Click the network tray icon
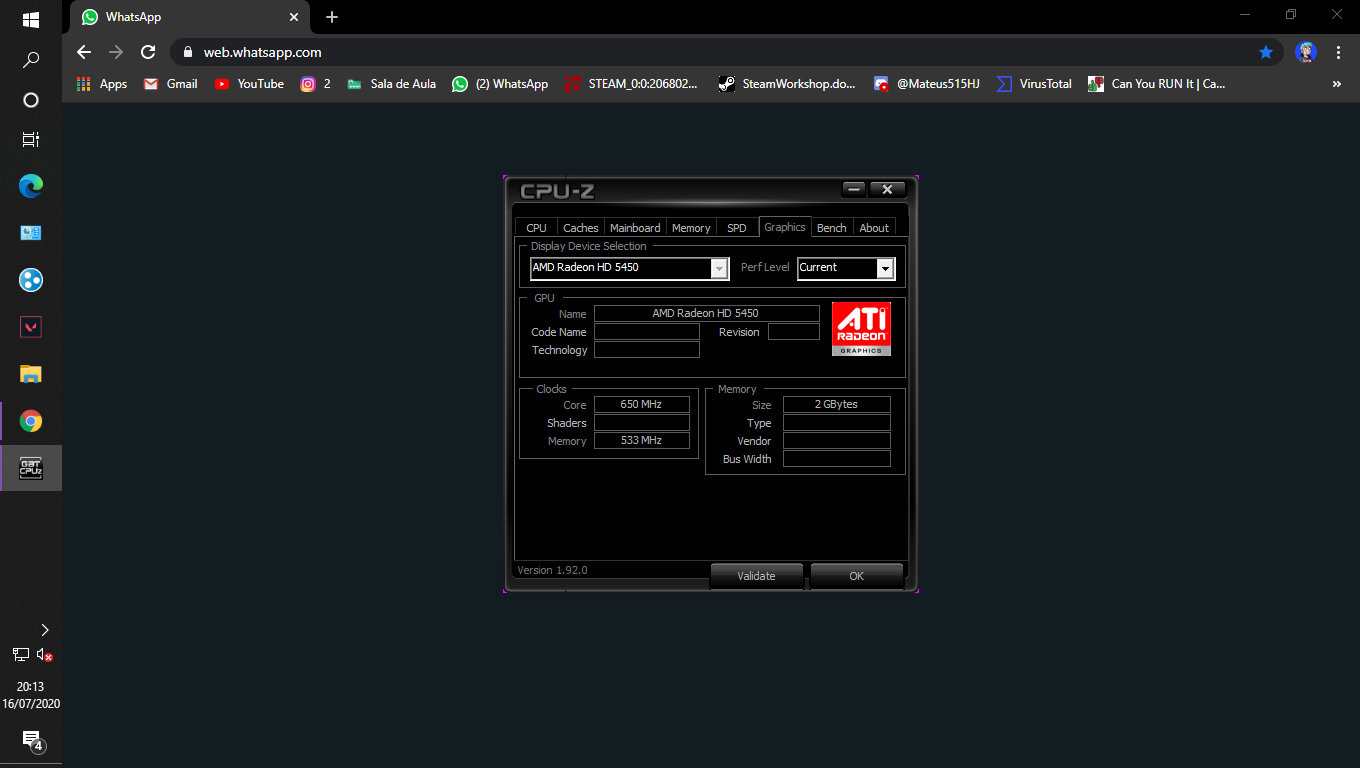This screenshot has height=768, width=1360. click(x=20, y=655)
